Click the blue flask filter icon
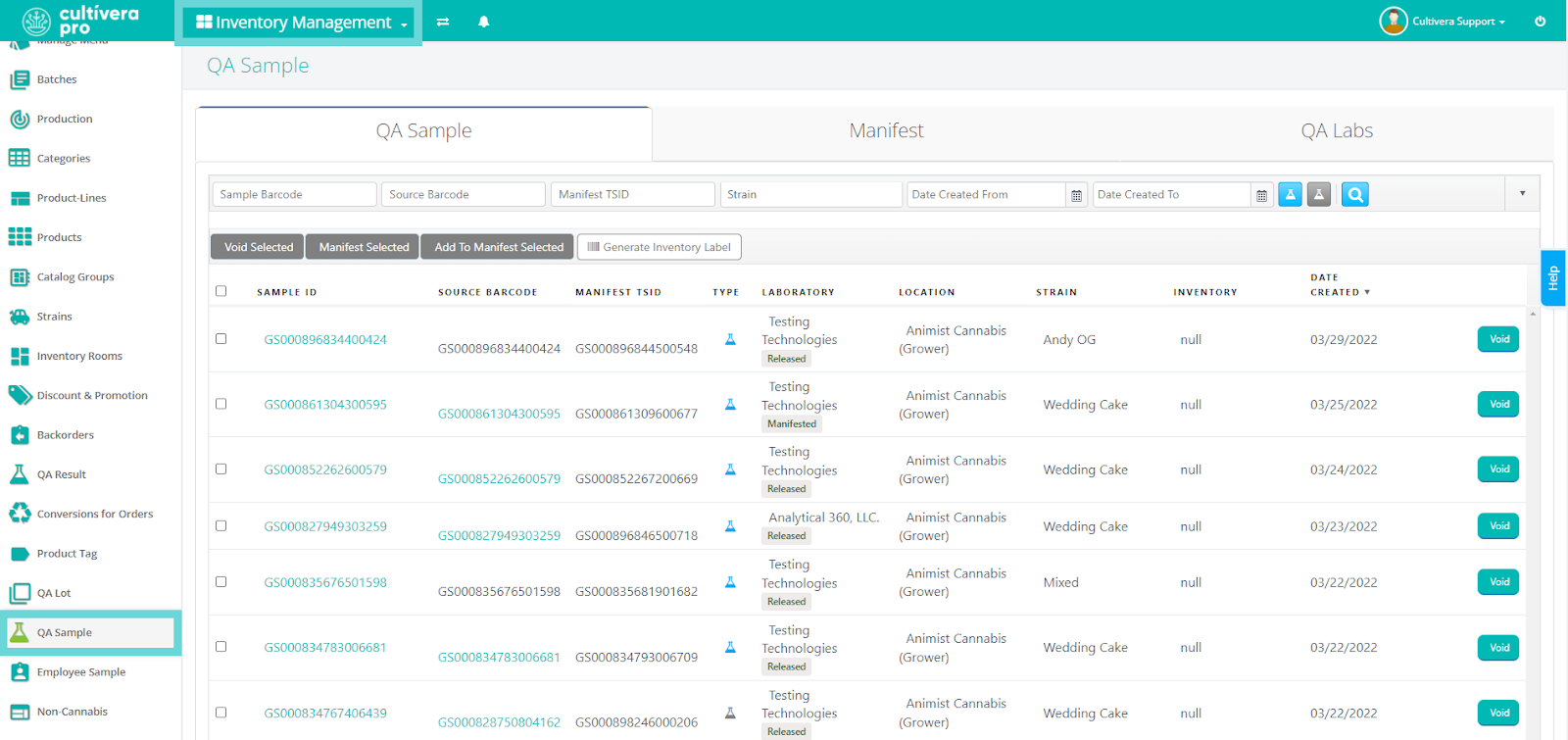Image resolution: width=1568 pixels, height=740 pixels. point(1290,195)
